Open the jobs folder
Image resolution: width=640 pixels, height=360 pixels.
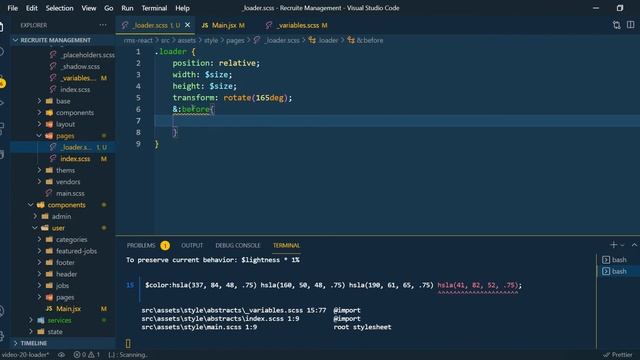[62, 286]
